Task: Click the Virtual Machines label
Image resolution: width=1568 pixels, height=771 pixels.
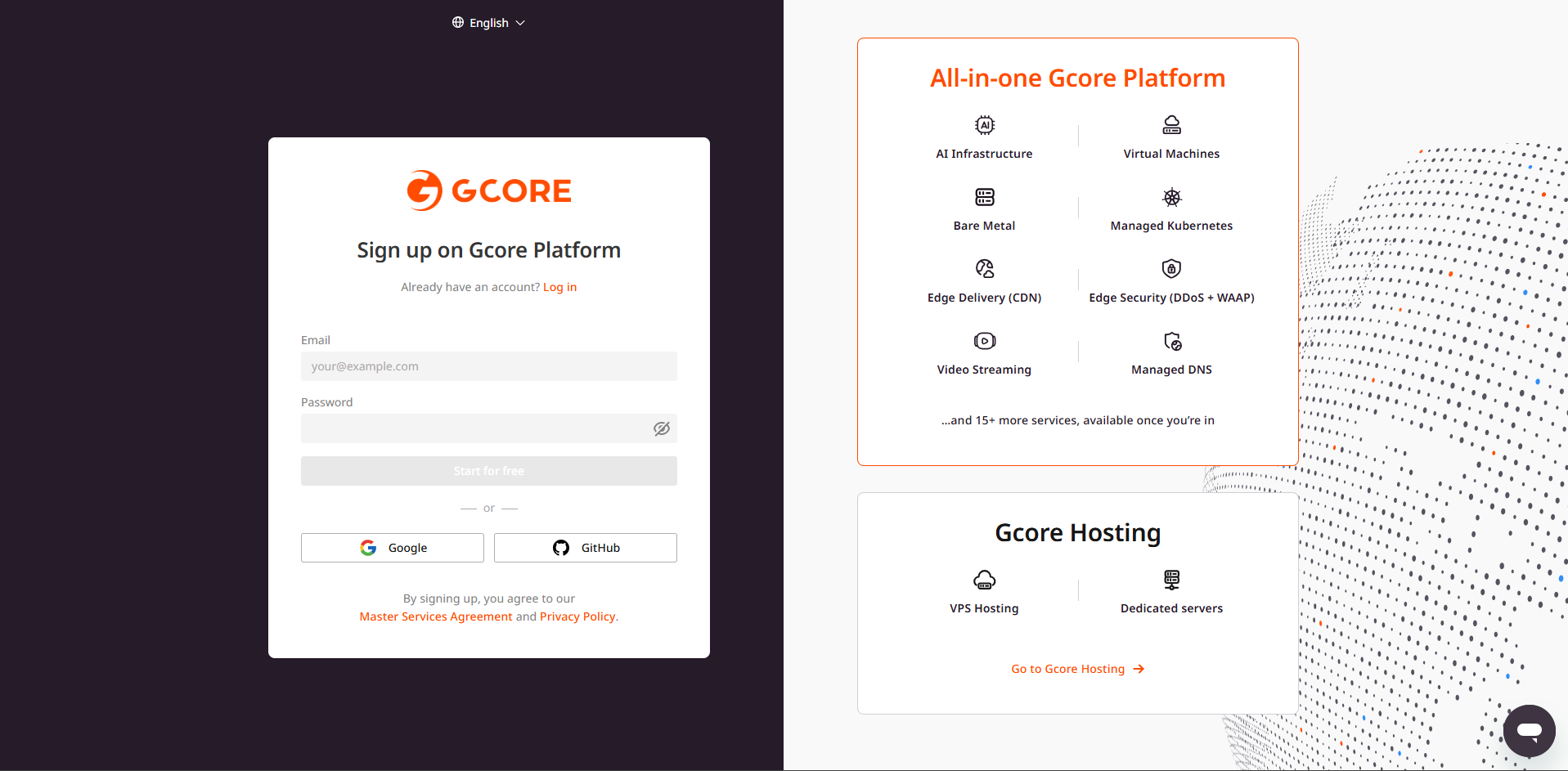Action: click(x=1171, y=154)
